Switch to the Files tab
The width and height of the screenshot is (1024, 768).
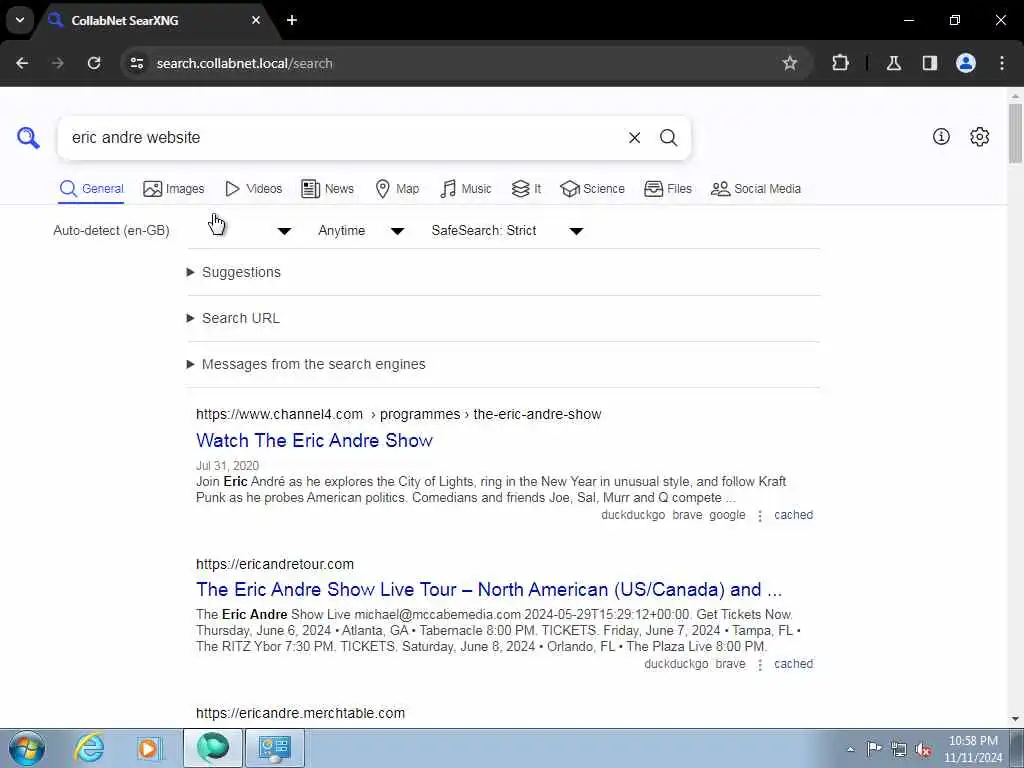(x=668, y=189)
